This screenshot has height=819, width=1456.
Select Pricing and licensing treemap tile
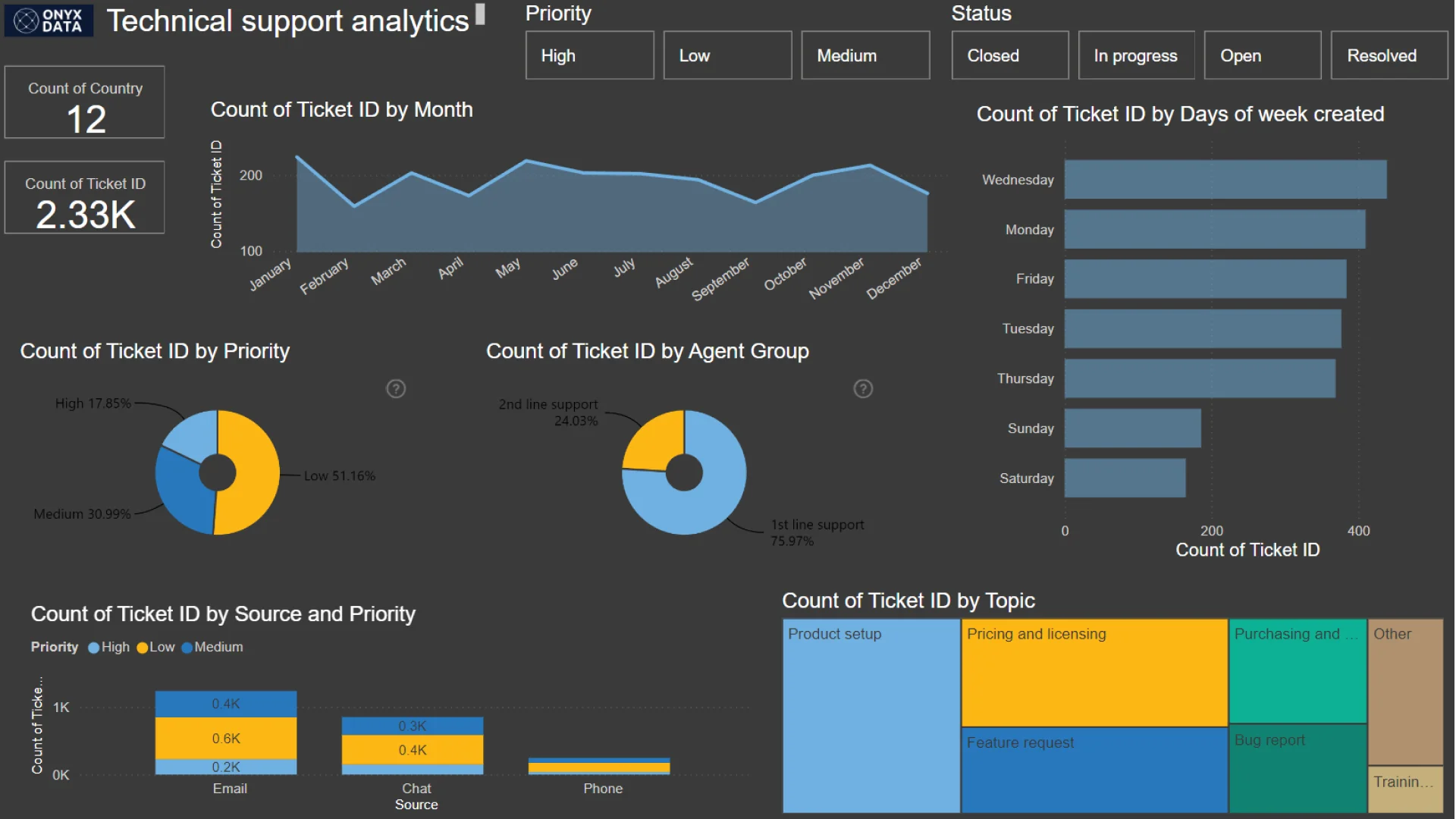pyautogui.click(x=1094, y=673)
